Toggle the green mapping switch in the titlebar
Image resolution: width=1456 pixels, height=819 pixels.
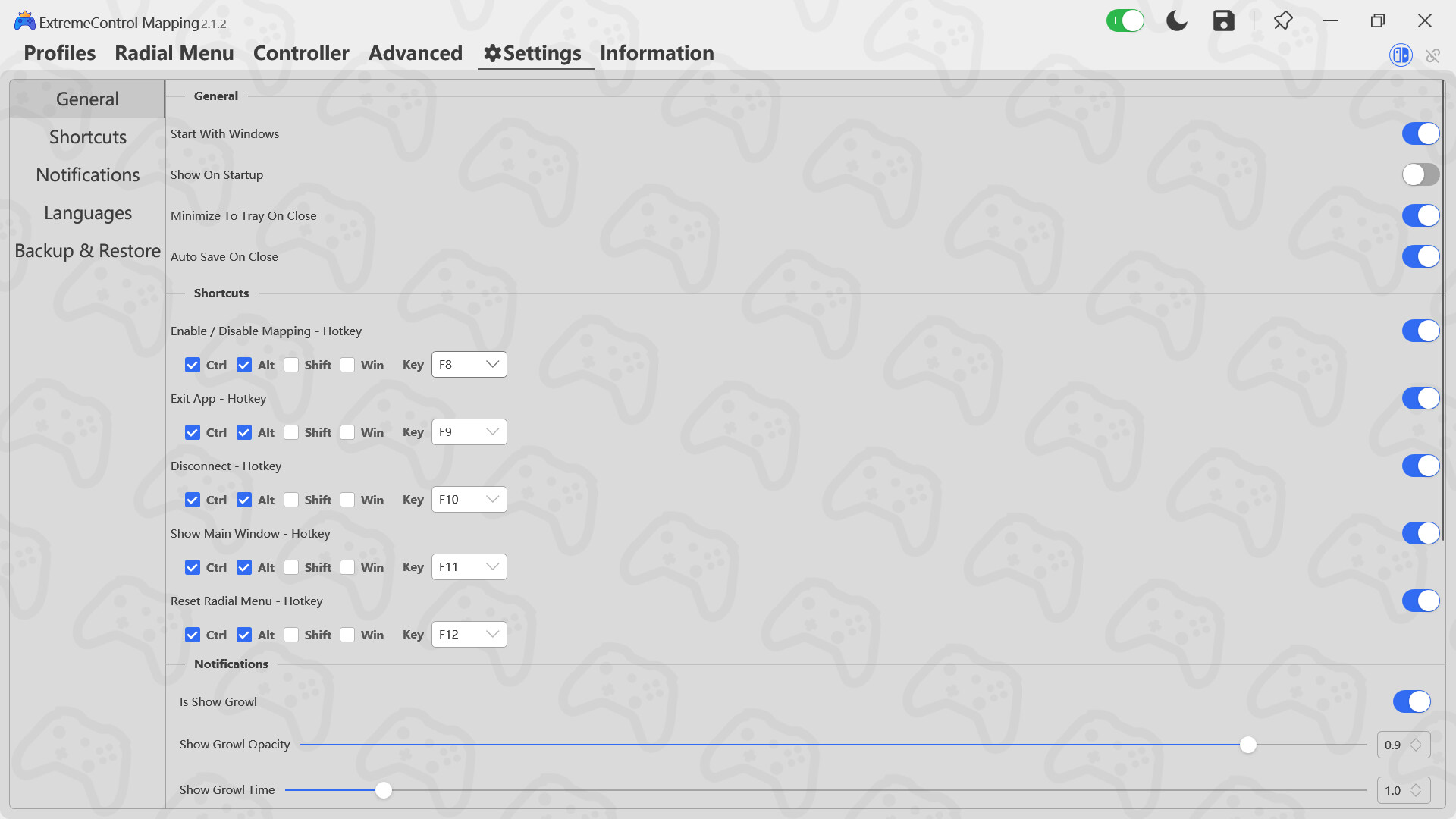pyautogui.click(x=1125, y=20)
